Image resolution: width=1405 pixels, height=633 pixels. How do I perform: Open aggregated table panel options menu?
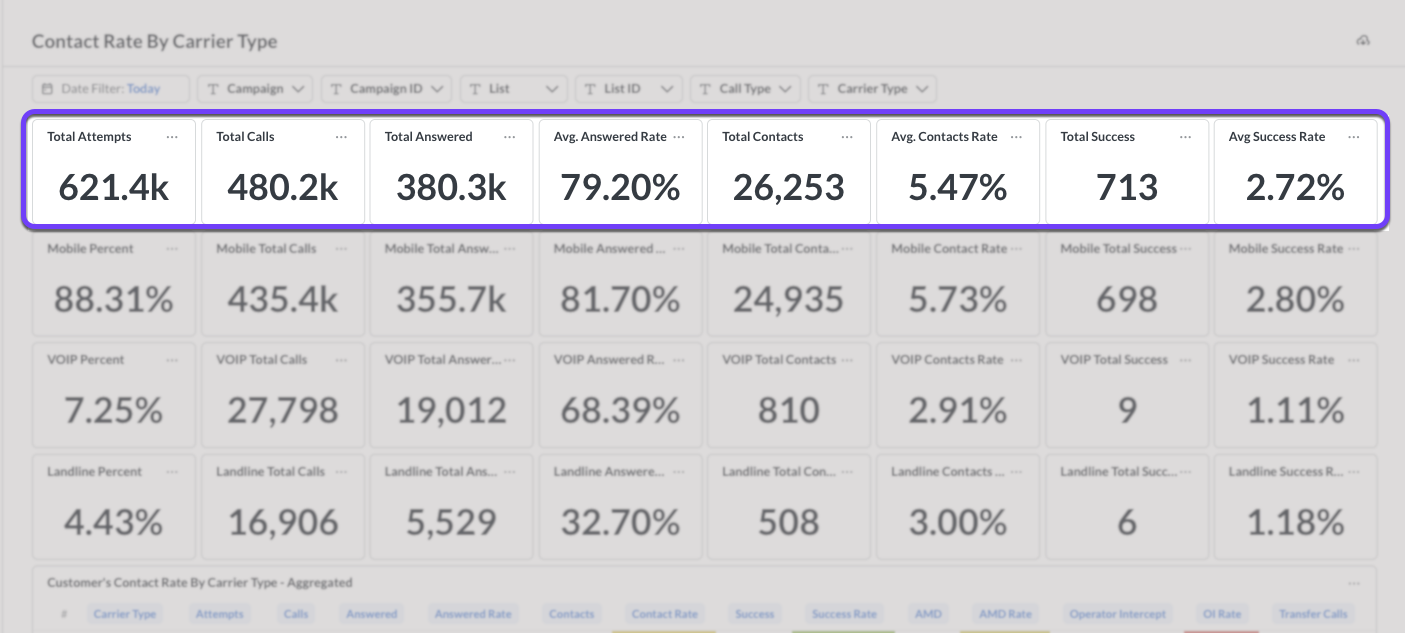1354,583
